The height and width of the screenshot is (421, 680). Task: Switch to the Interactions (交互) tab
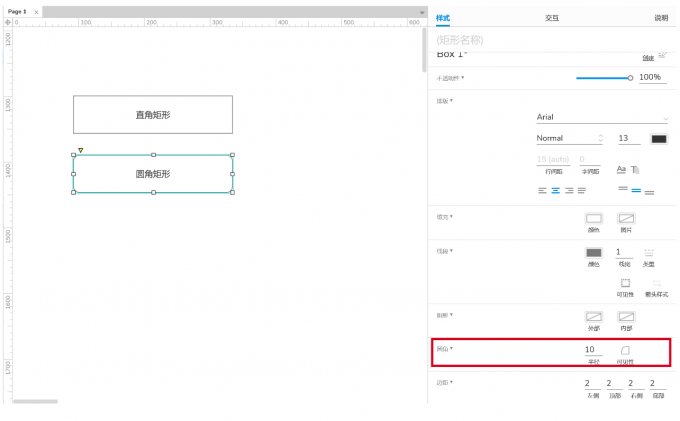pyautogui.click(x=552, y=18)
